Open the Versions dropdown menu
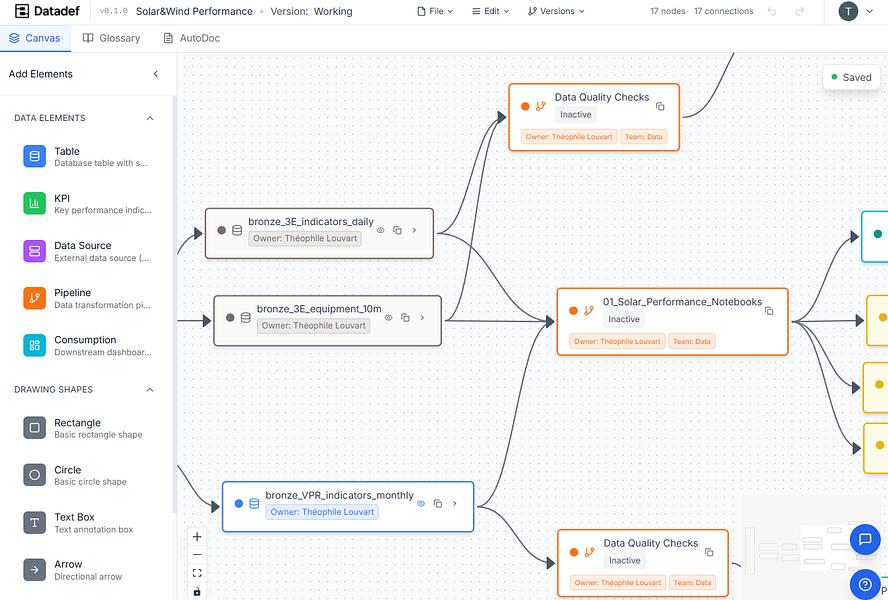 tap(556, 12)
